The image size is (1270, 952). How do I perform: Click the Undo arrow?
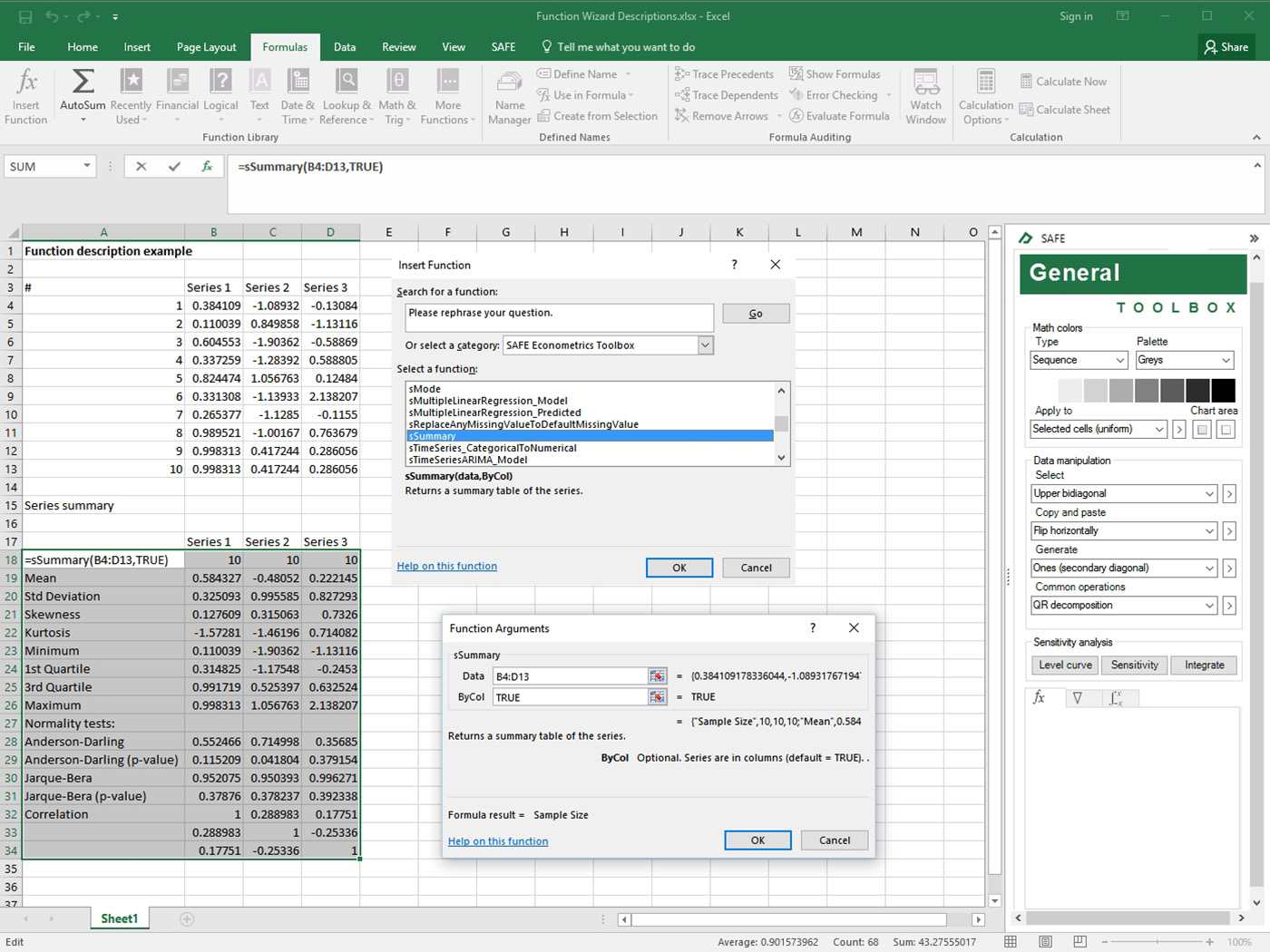coord(52,16)
